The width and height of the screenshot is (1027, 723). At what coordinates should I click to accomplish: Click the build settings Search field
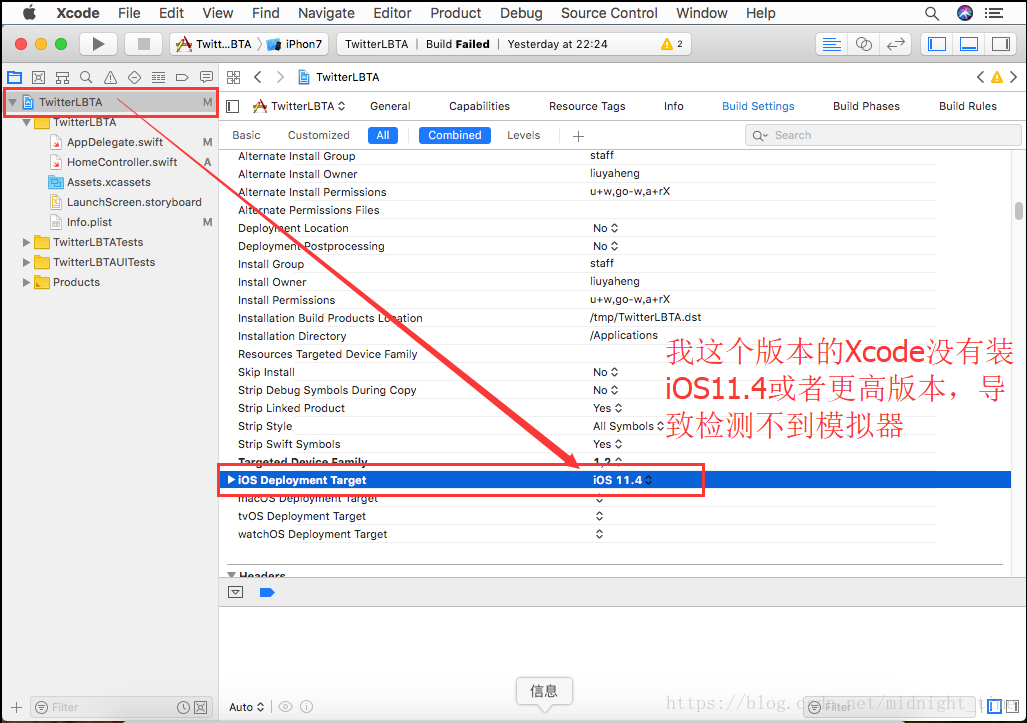pyautogui.click(x=882, y=135)
